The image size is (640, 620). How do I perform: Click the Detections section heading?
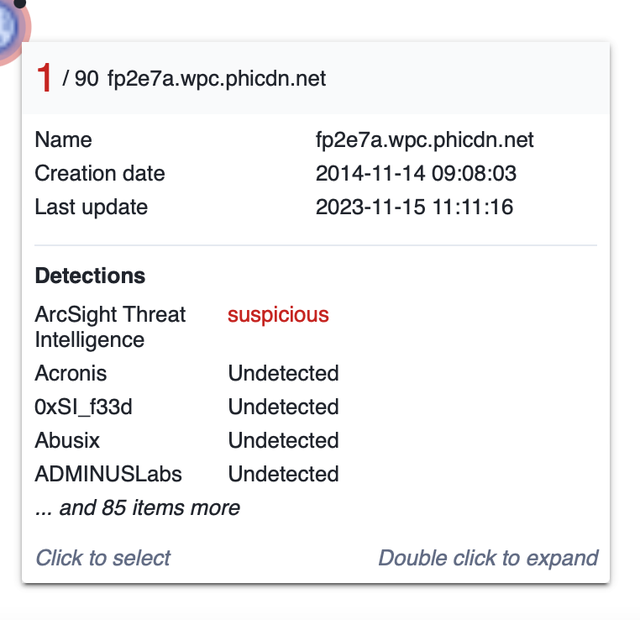tap(90, 275)
